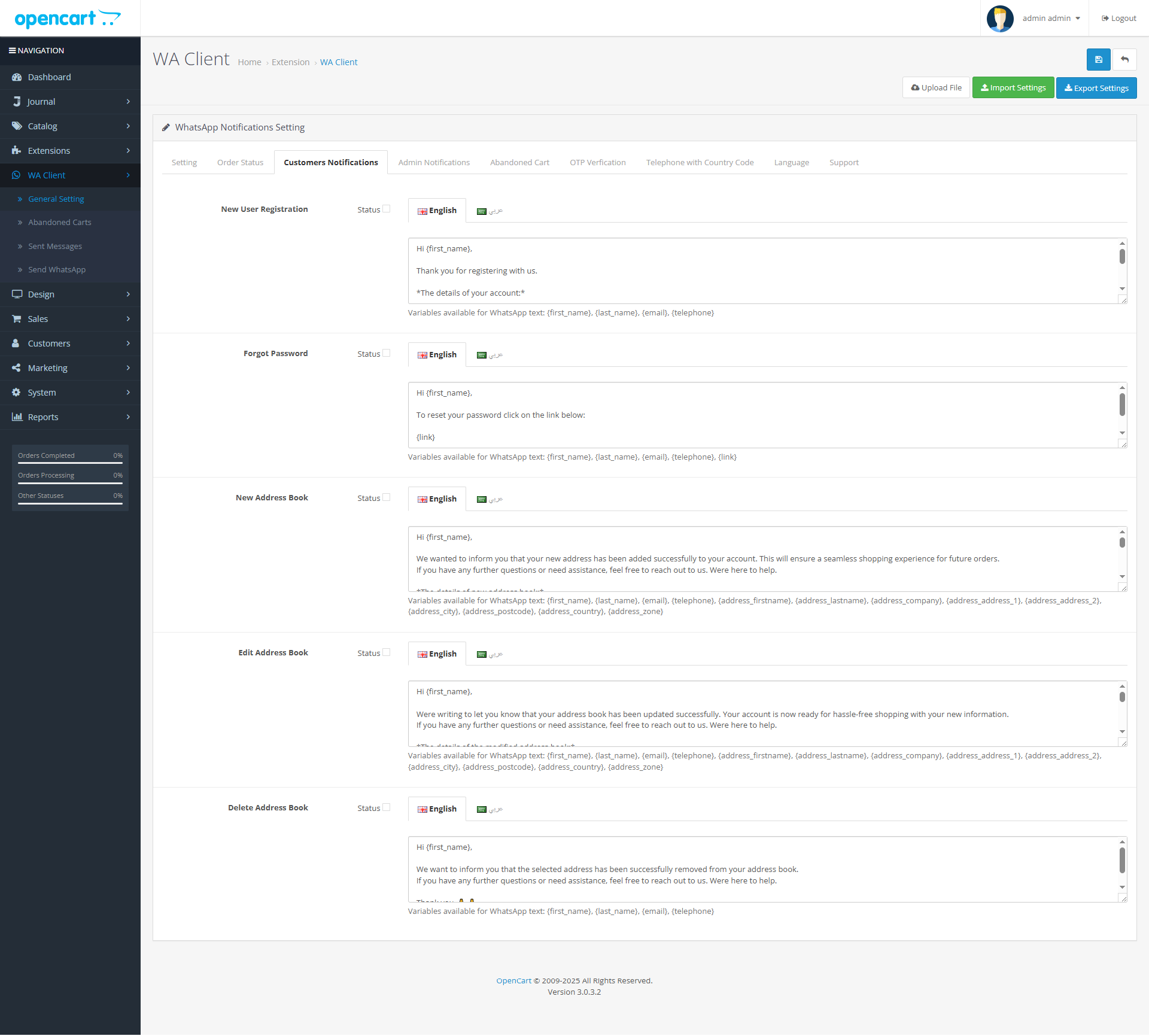Viewport: 1149px width, 1036px height.
Task: Check Delete Address Book status checkbox
Action: pos(387,807)
